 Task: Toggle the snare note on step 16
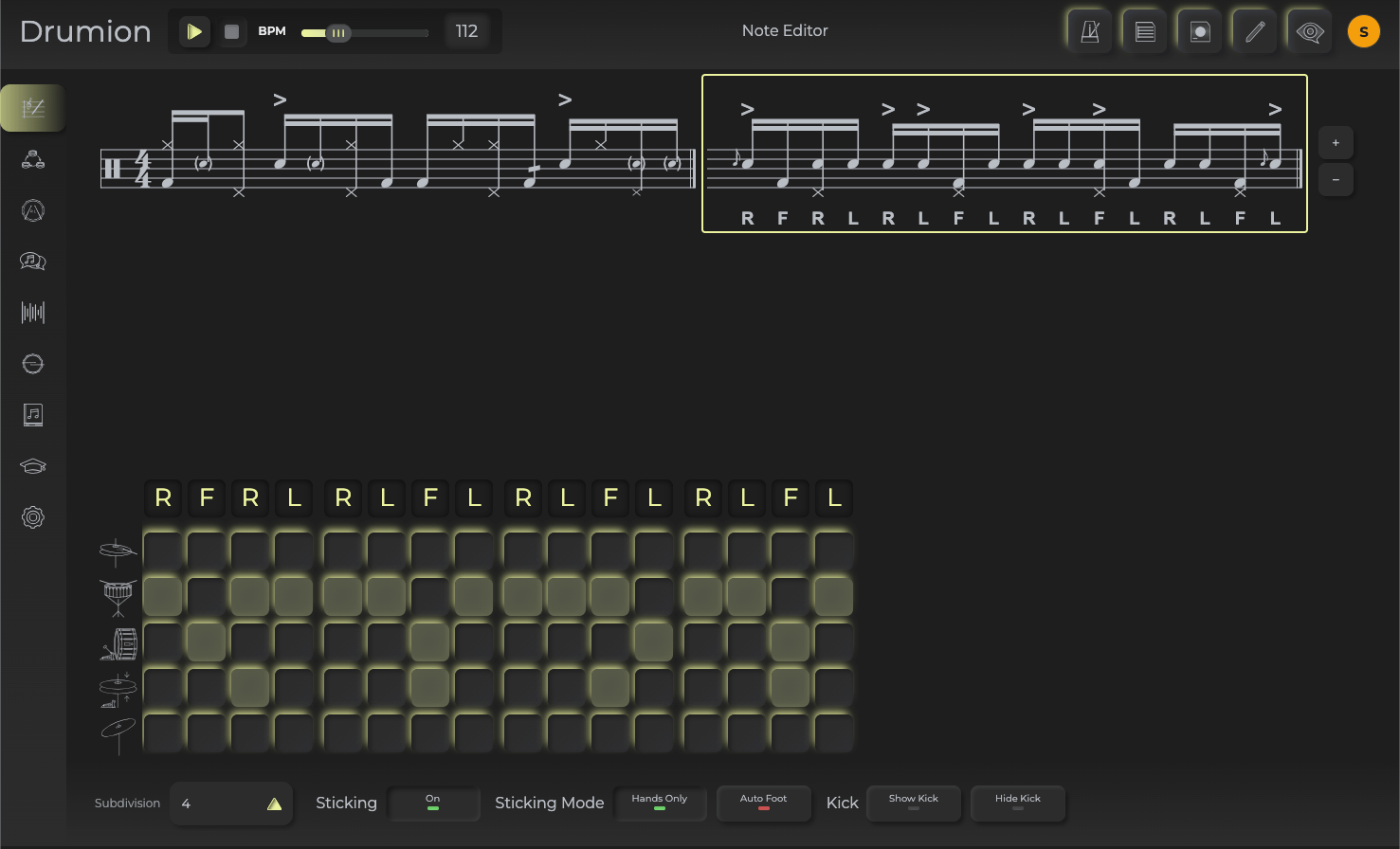click(x=833, y=597)
